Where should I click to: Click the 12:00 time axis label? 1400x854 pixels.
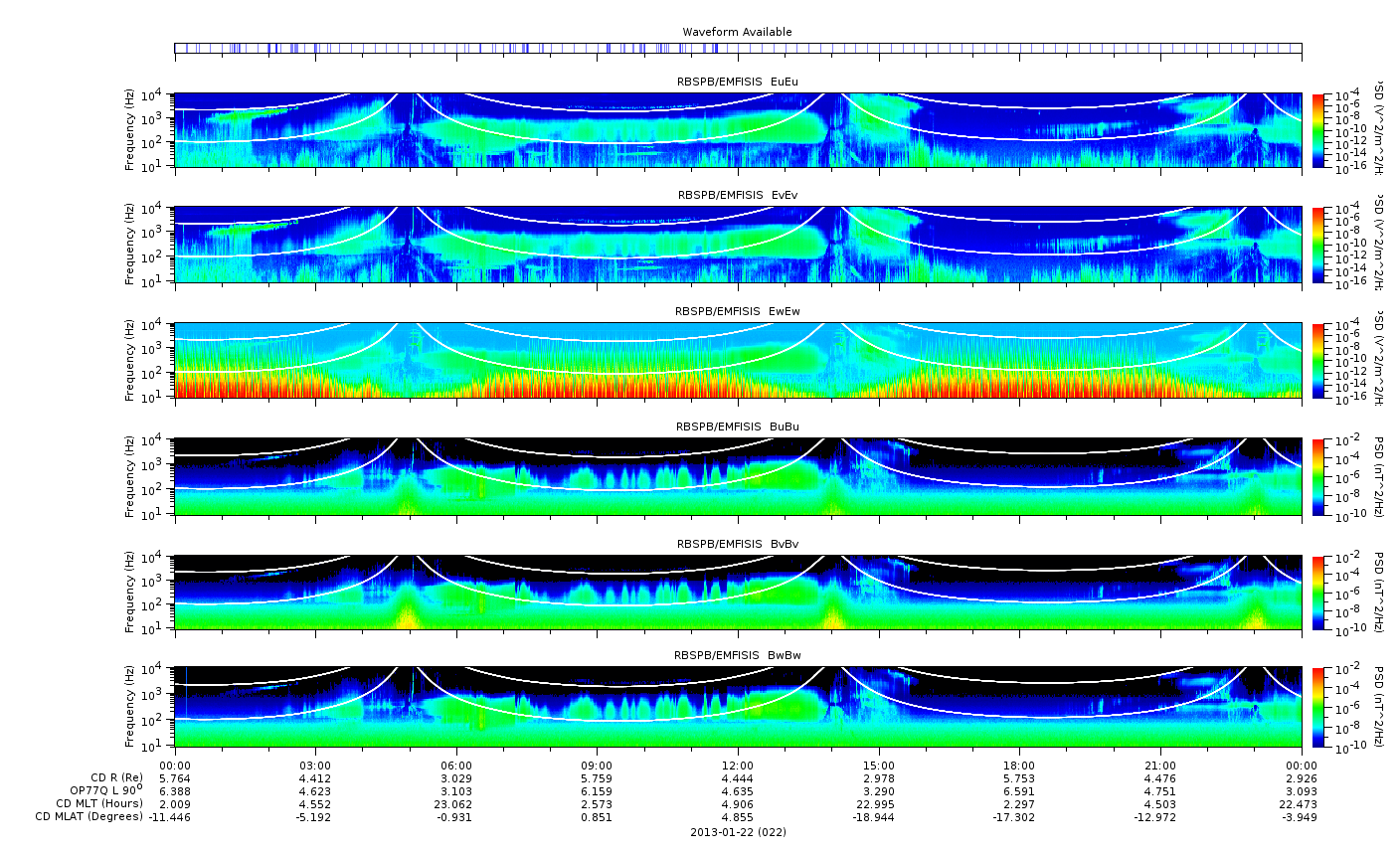point(738,765)
